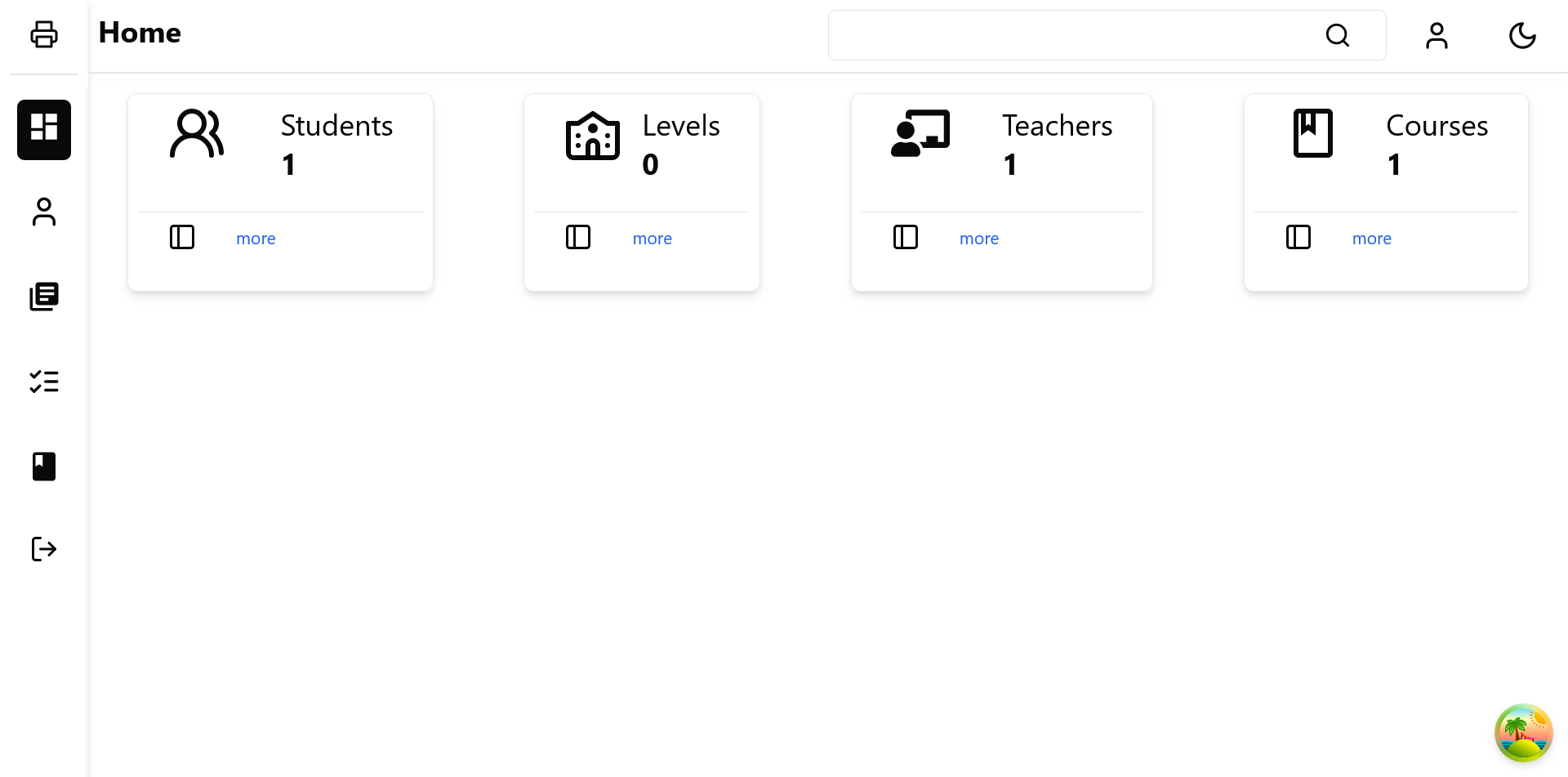
Task: Open the person icon in the sidebar
Action: click(x=44, y=212)
